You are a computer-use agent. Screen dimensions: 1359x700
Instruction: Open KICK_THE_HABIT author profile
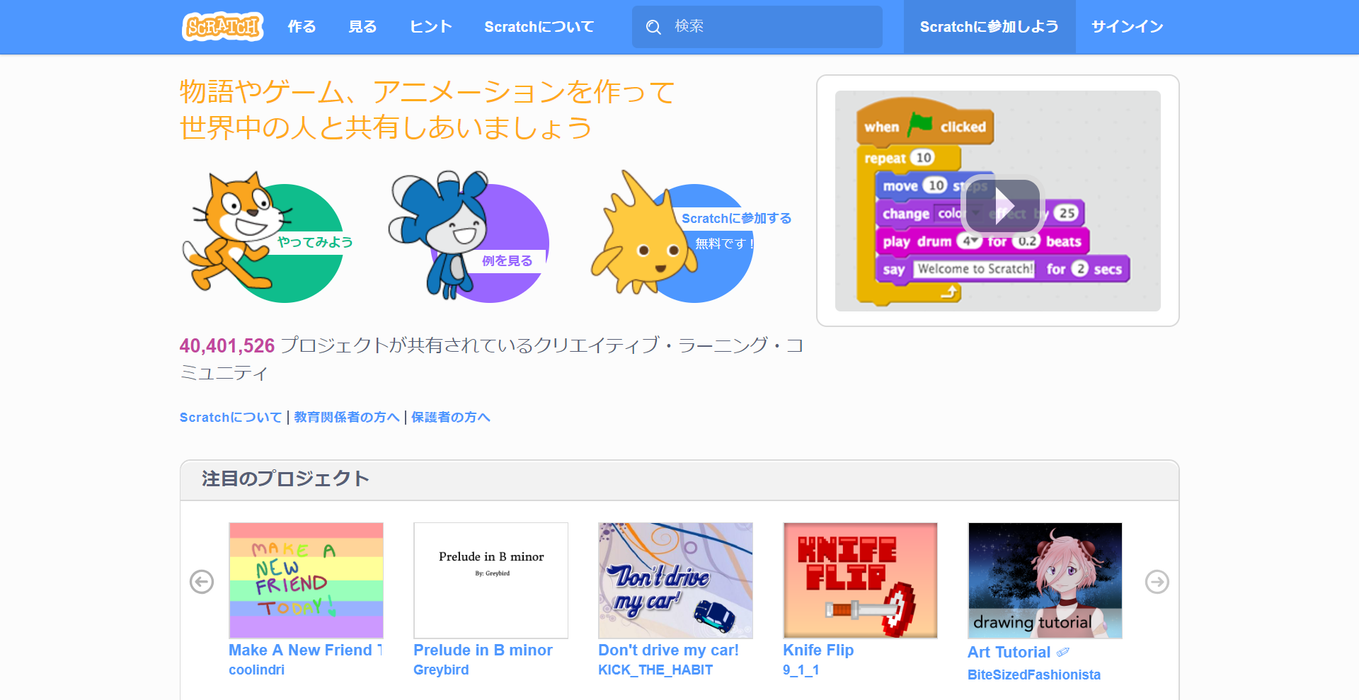click(655, 670)
